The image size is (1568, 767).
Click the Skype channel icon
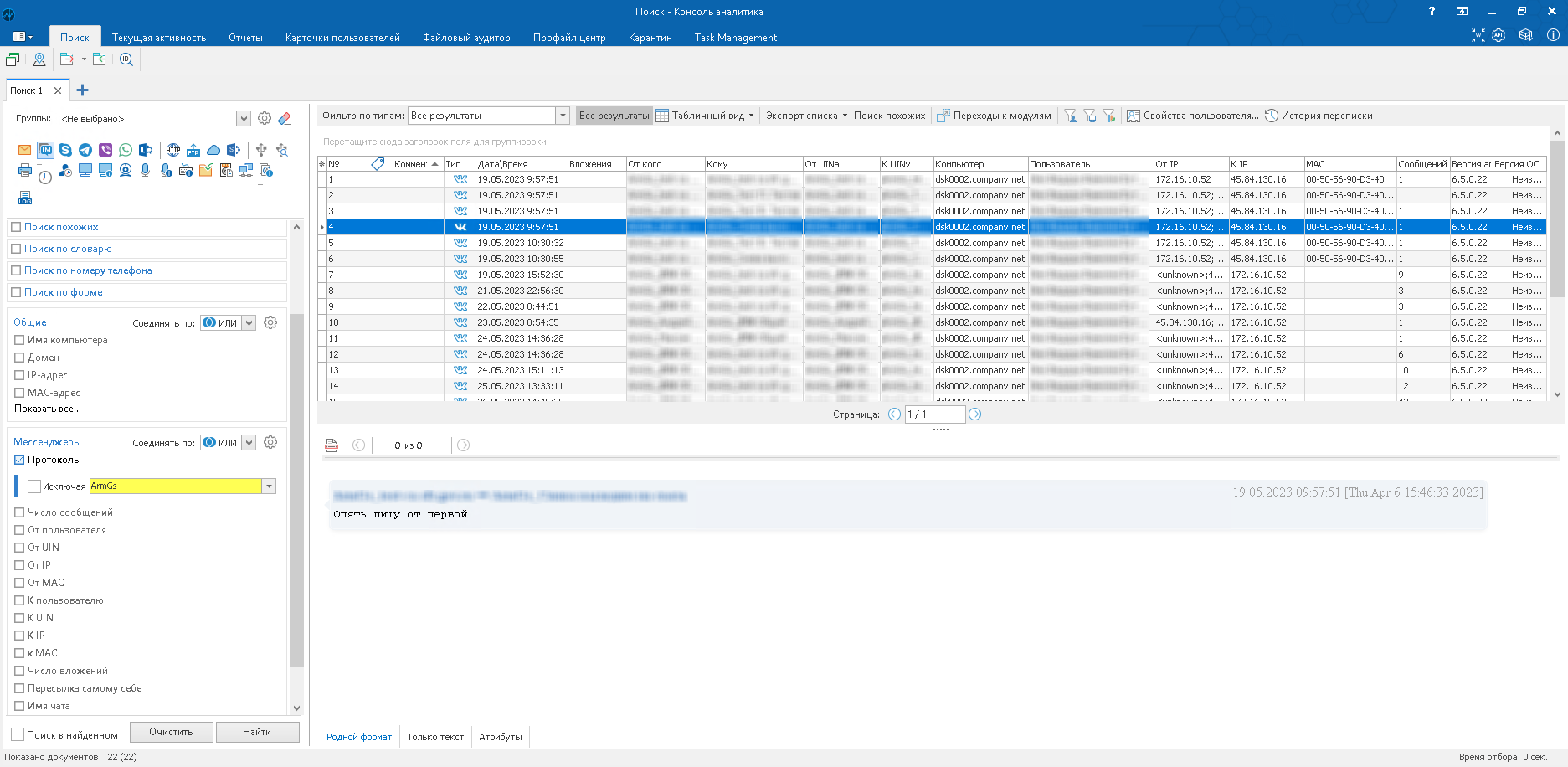65,150
